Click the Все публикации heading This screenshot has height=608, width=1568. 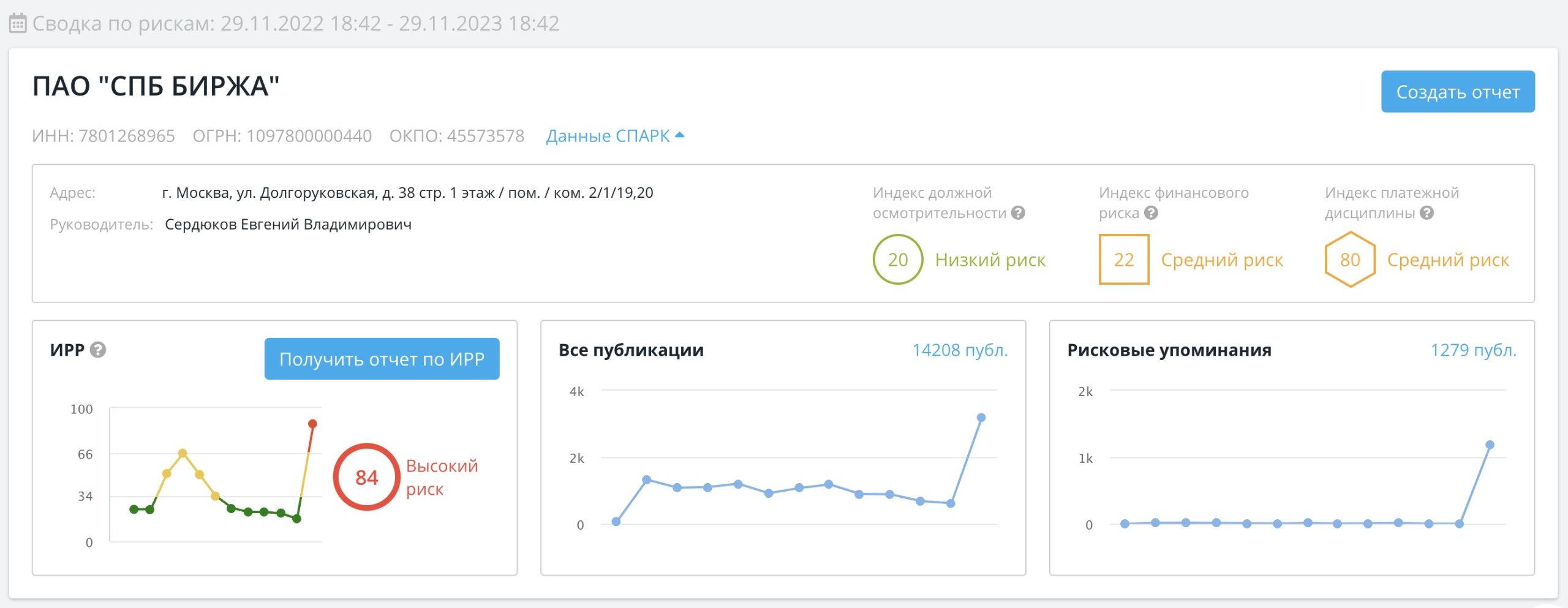point(631,350)
